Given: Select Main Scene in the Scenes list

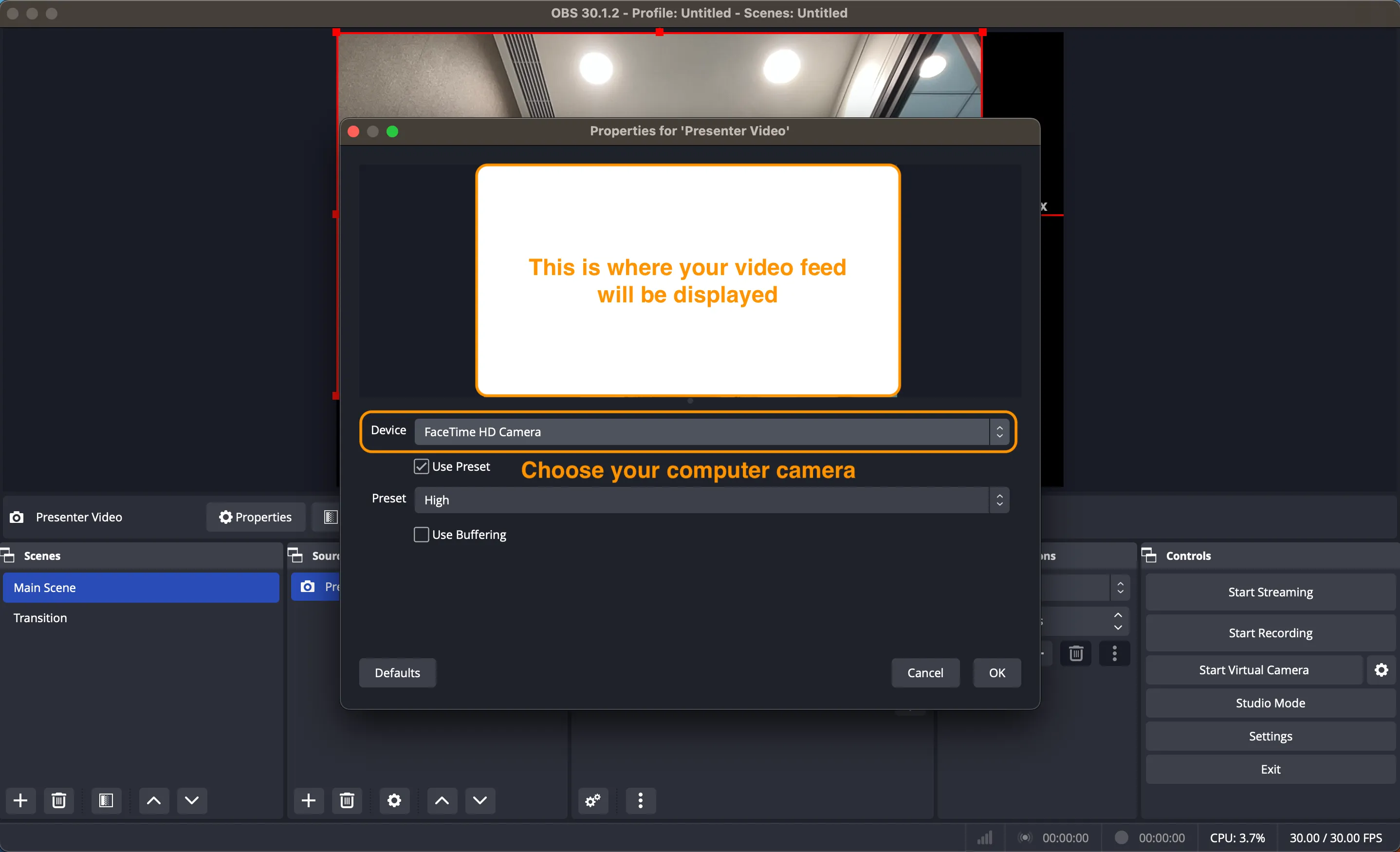Looking at the screenshot, I should [140, 587].
